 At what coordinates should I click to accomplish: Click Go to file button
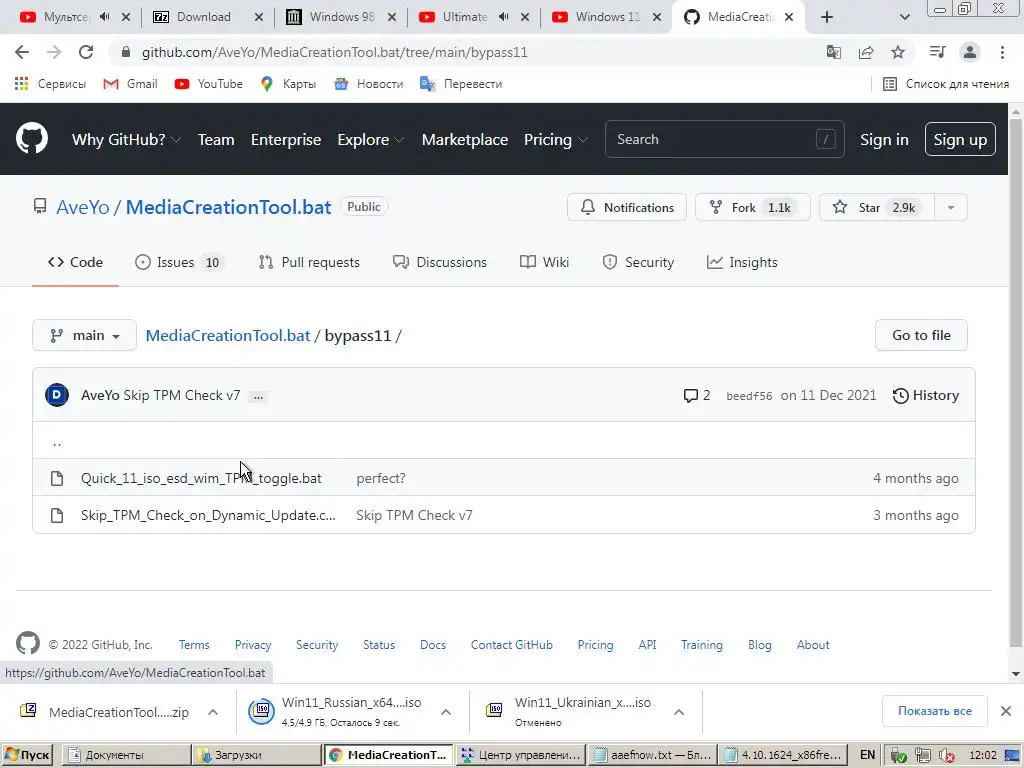coord(921,335)
